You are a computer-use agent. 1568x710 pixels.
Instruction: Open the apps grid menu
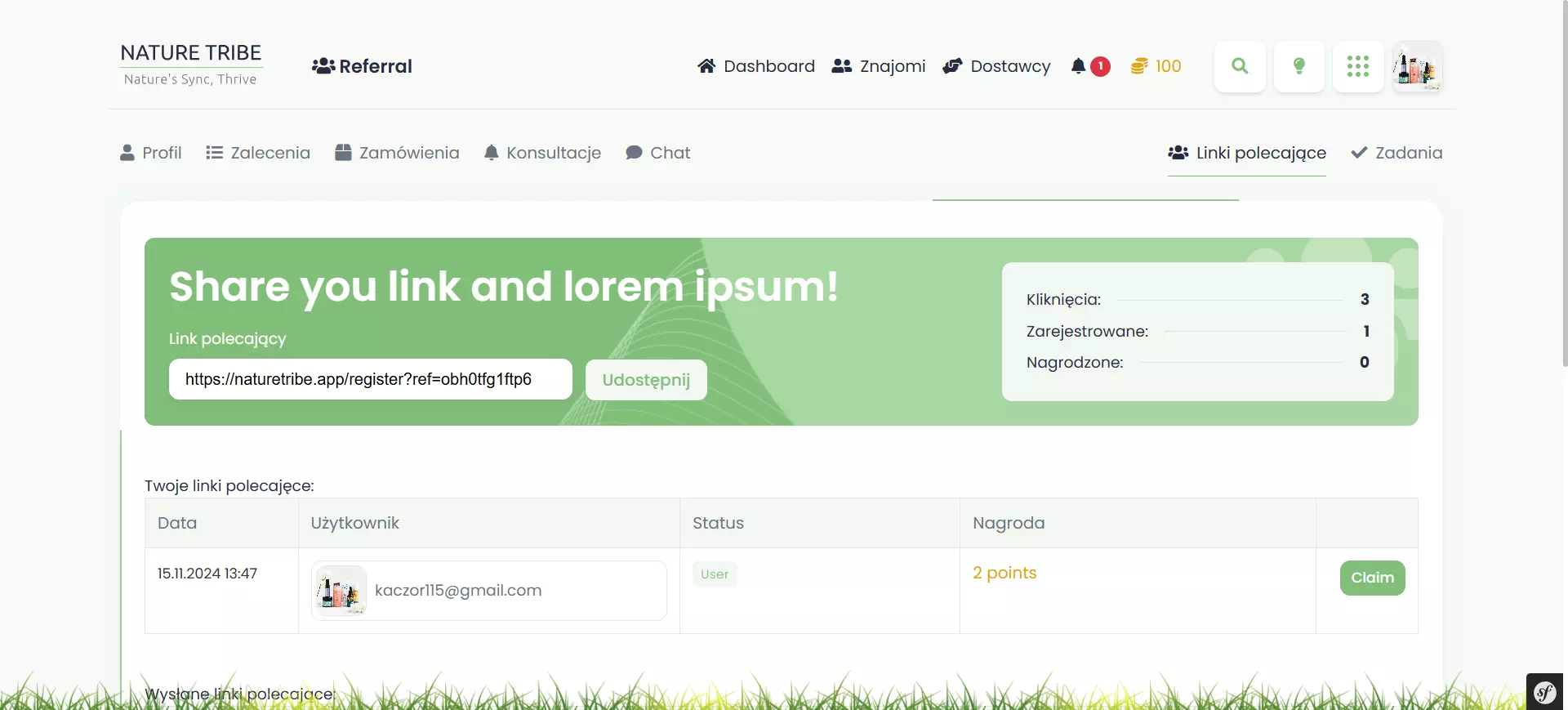click(x=1358, y=66)
